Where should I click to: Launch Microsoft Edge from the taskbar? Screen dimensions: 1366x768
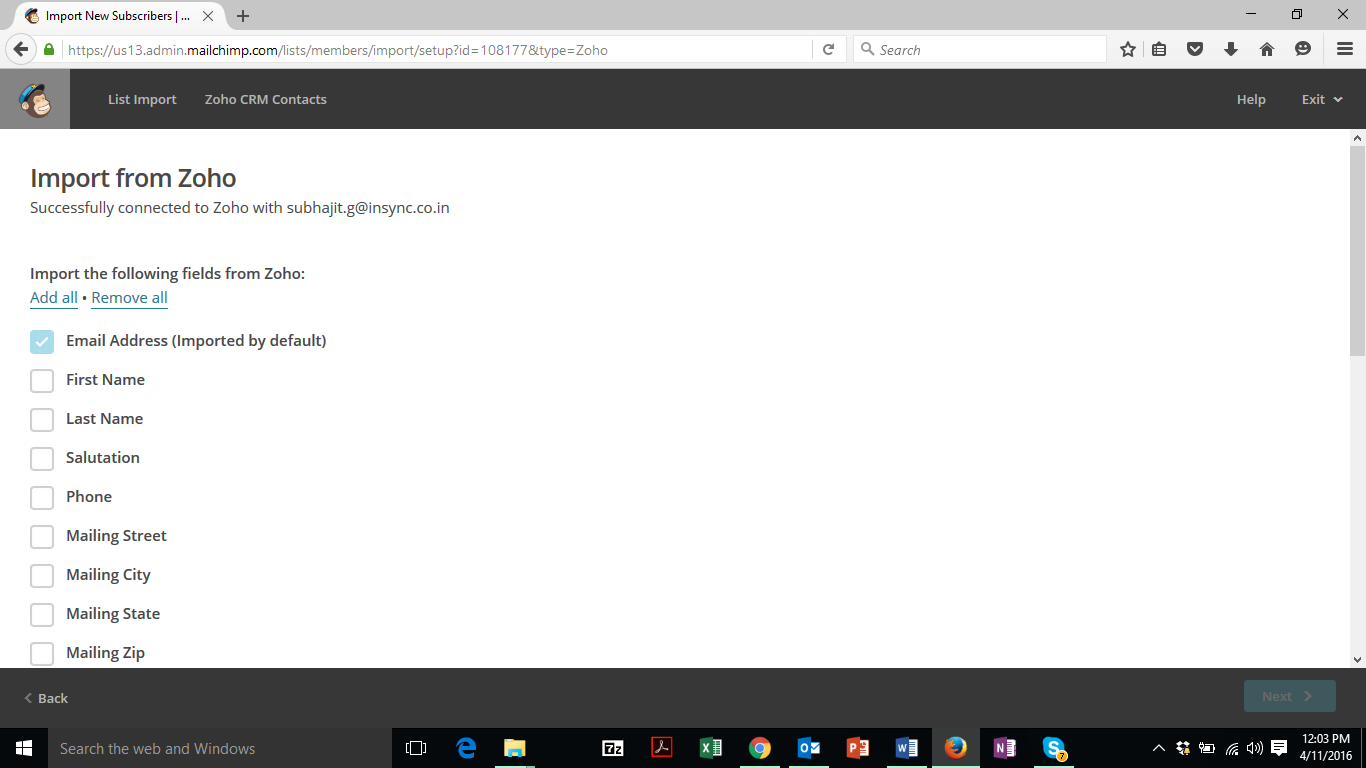[x=466, y=748]
